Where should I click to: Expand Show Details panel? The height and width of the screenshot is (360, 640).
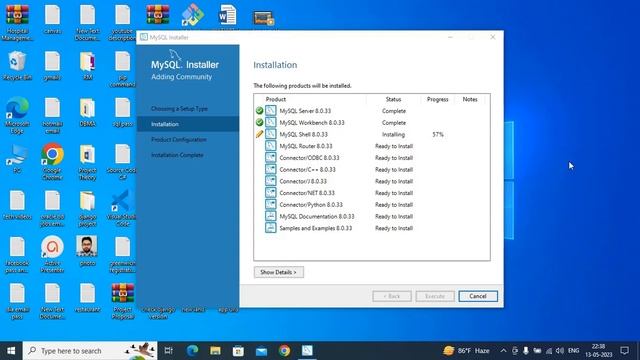click(x=279, y=272)
